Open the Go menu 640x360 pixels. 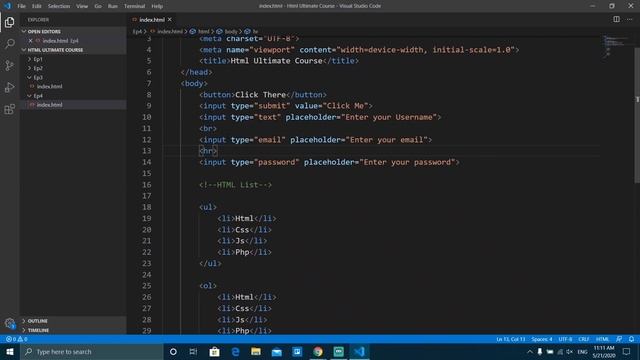click(x=98, y=6)
